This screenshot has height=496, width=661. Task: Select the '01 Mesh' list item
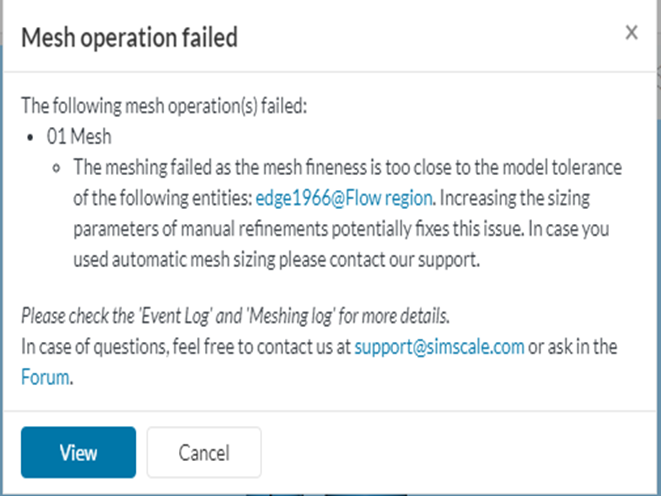(x=79, y=135)
